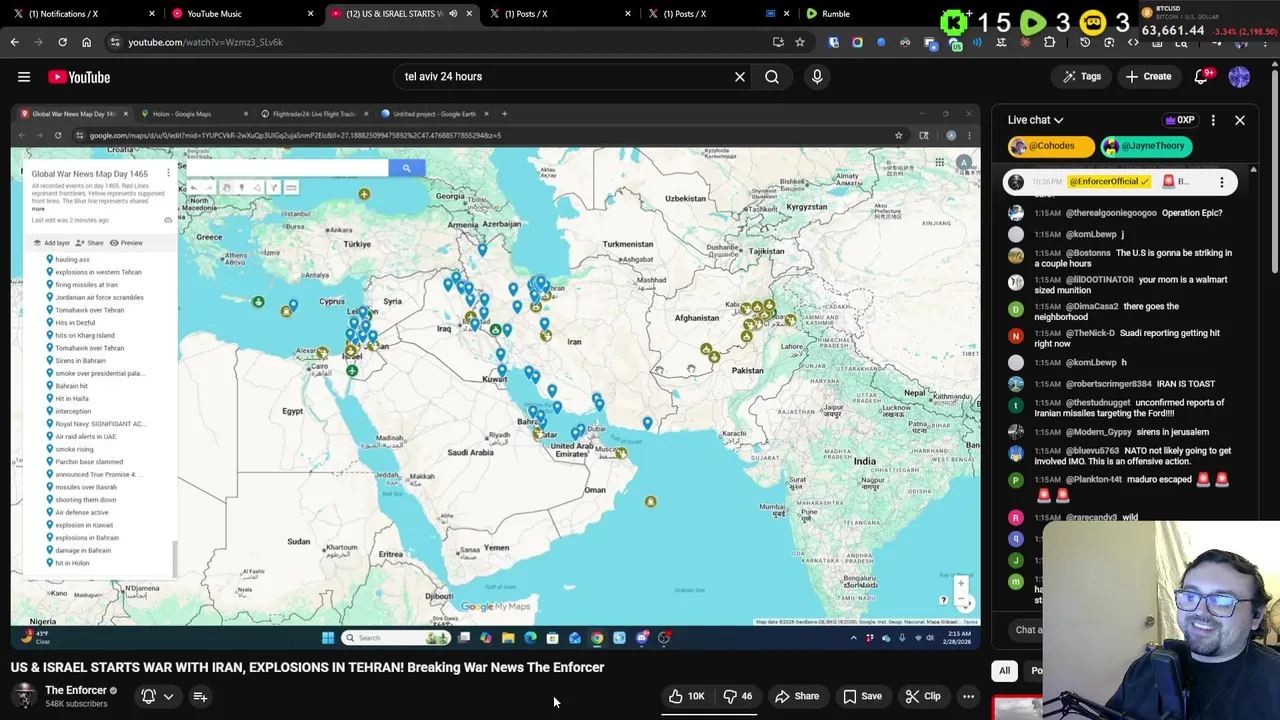Run search with magnifier button

pyautogui.click(x=772, y=77)
